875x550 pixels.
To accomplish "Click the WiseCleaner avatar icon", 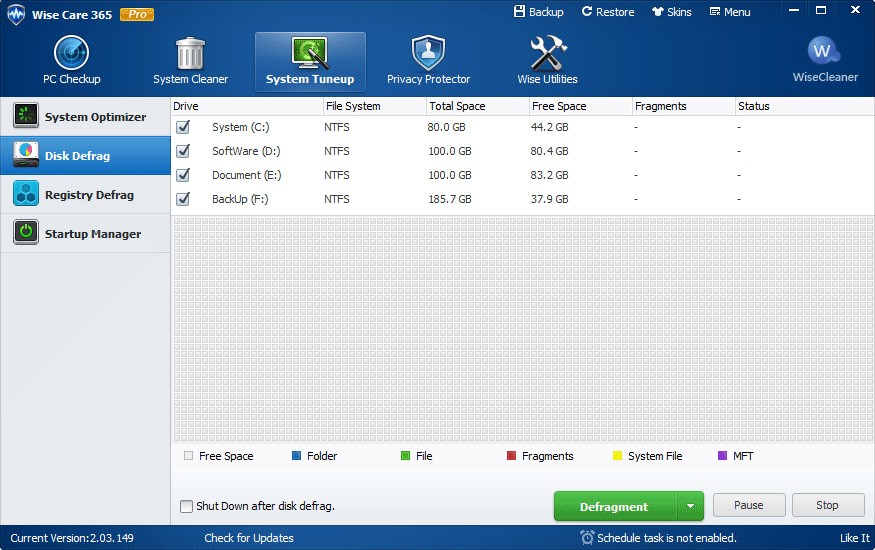I will [823, 51].
